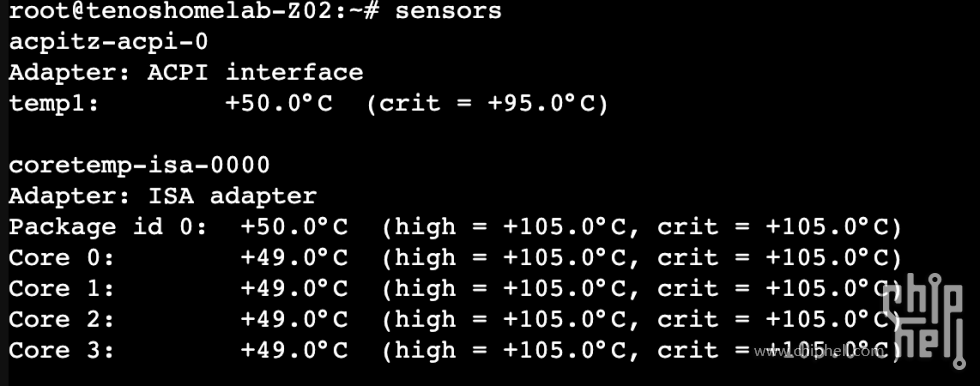Click Core 0's +49.0°C temperature
Image resolution: width=980 pixels, height=386 pixels.
click(294, 257)
